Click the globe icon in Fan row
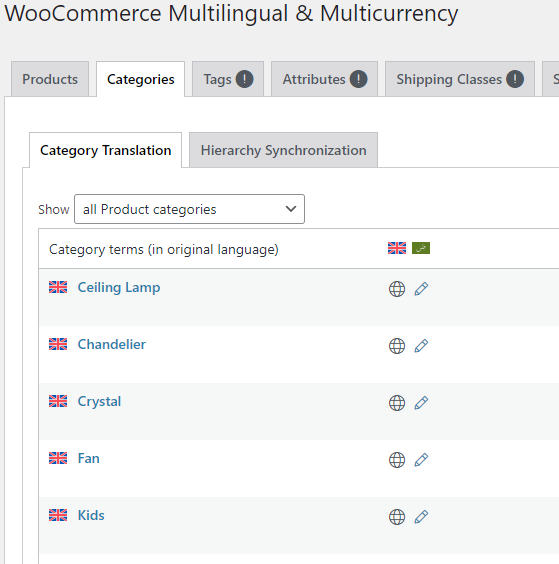This screenshot has height=564, width=559. [397, 460]
